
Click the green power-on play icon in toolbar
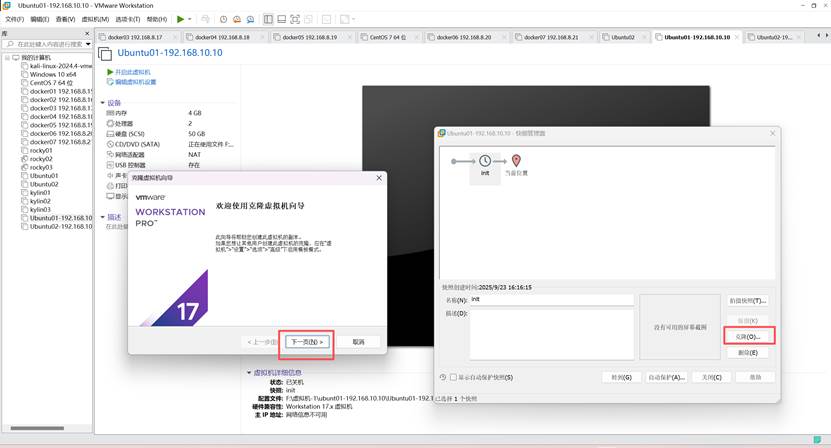click(x=181, y=19)
